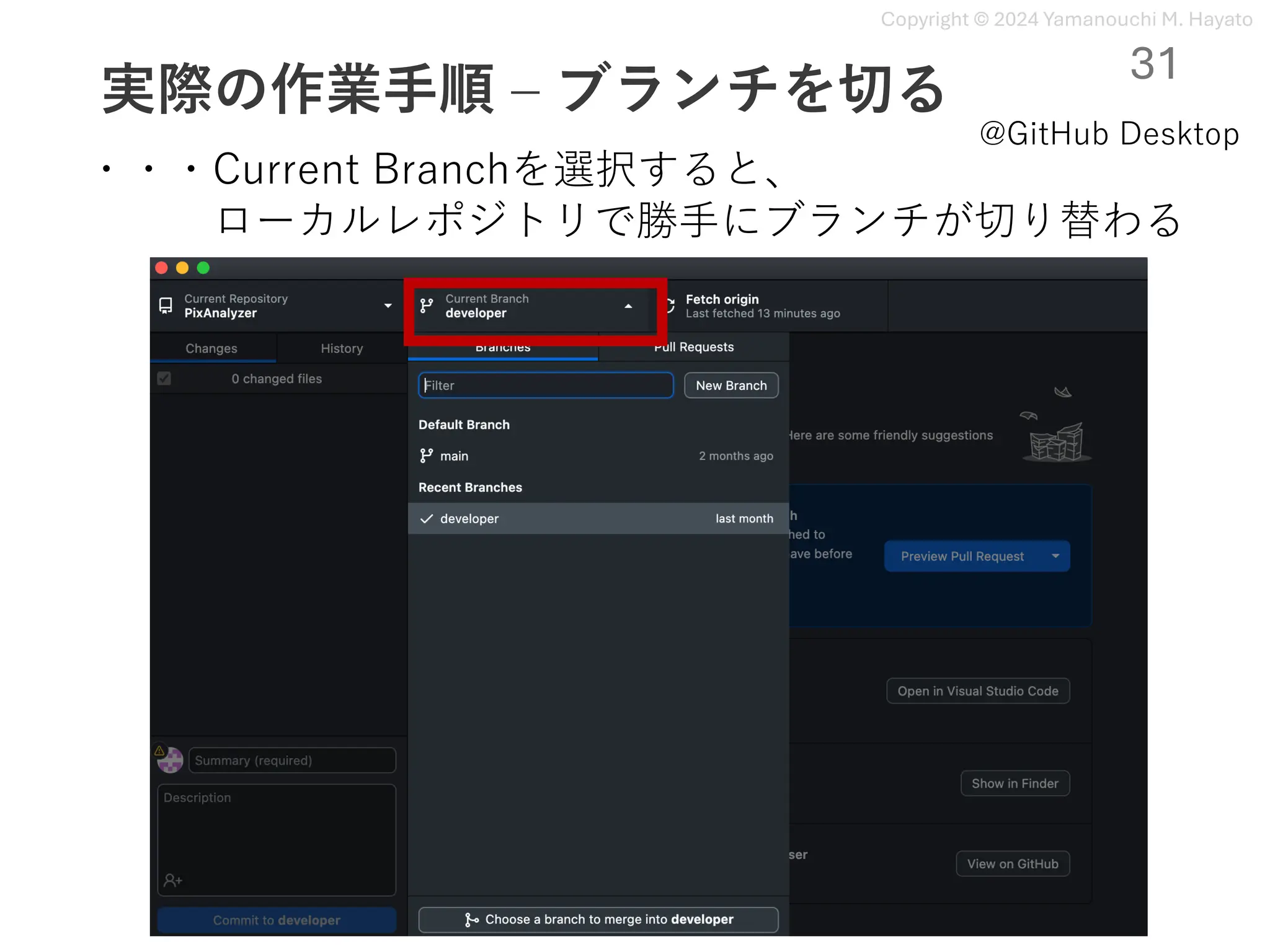The width and height of the screenshot is (1270, 952).
Task: Toggle the changed files checkbox
Action: coord(164,379)
